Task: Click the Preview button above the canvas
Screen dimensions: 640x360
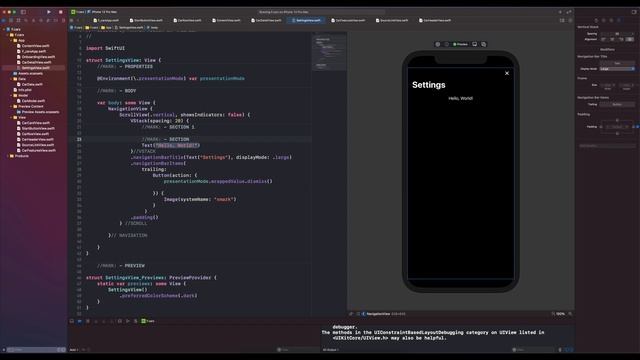Action: 460,44
